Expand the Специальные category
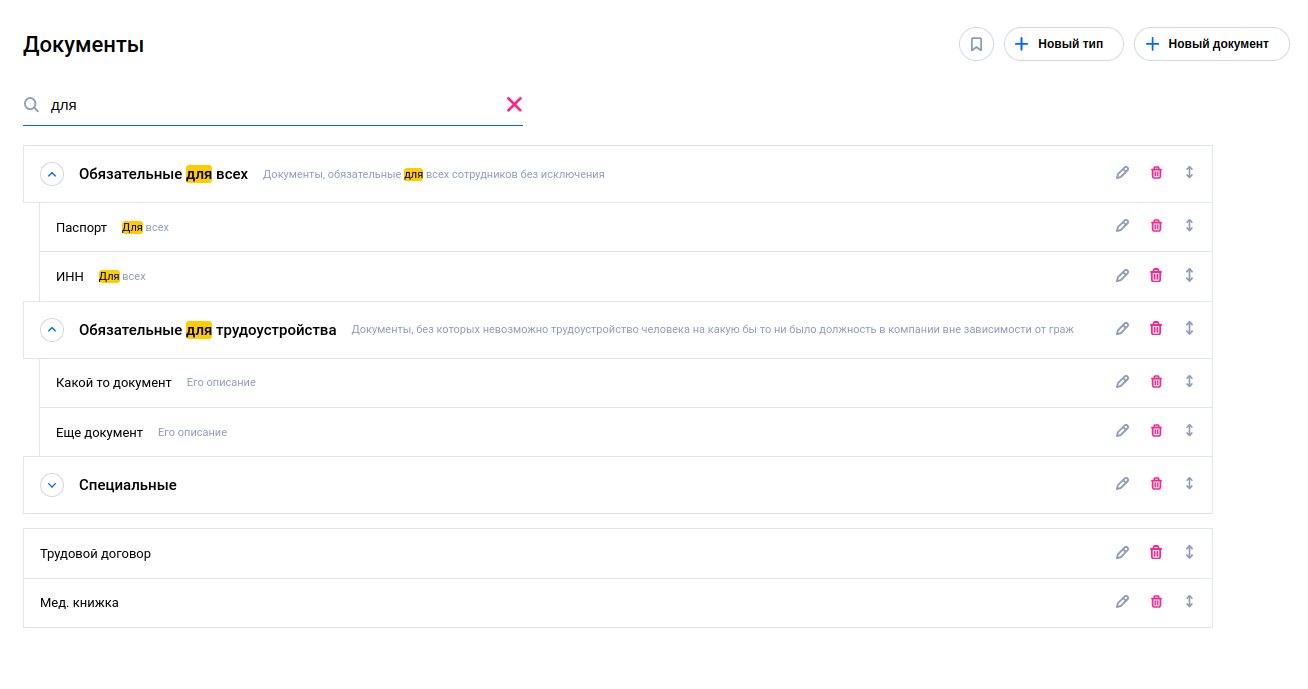The height and width of the screenshot is (689, 1308). click(51, 484)
